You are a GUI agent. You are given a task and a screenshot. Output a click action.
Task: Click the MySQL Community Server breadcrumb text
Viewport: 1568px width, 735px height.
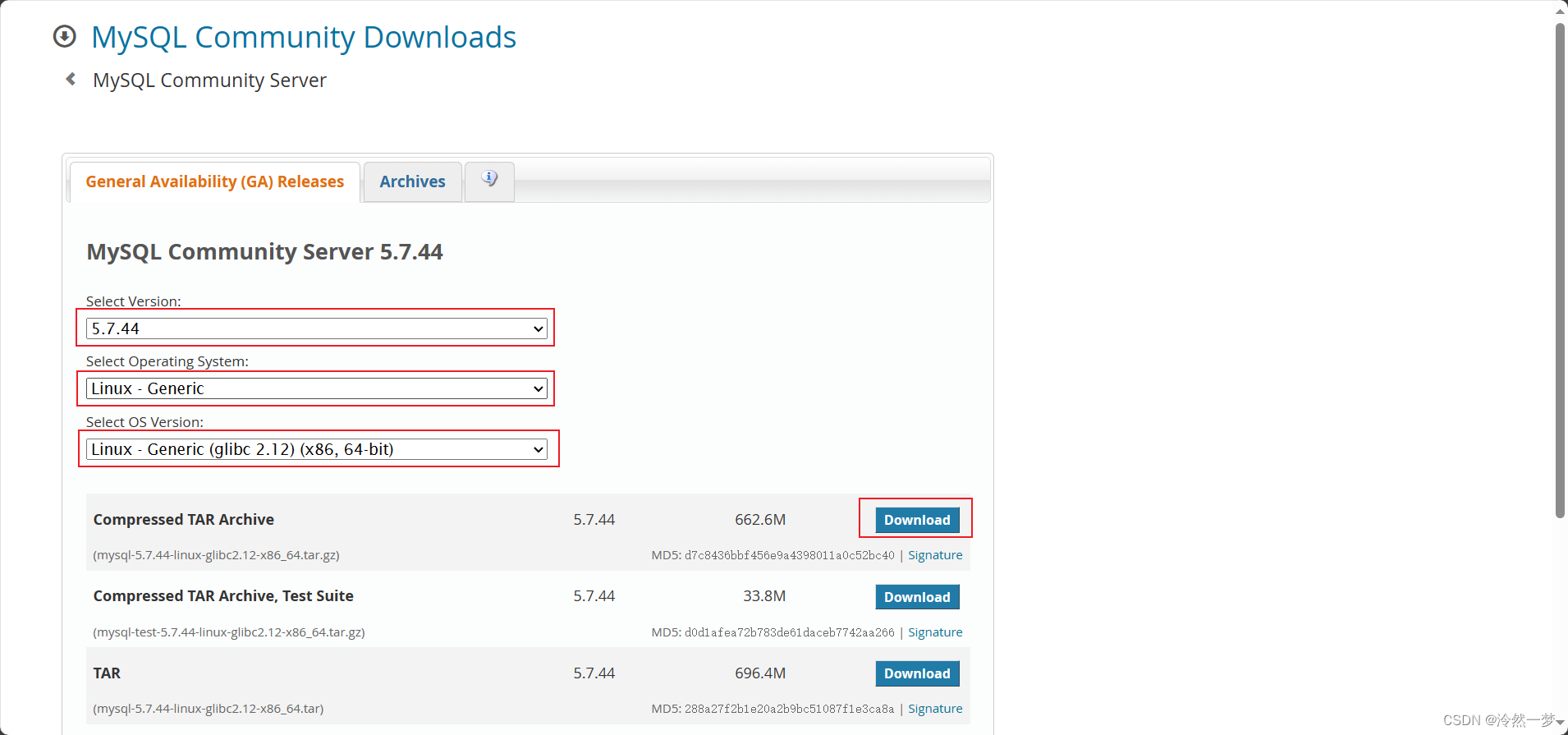[209, 80]
